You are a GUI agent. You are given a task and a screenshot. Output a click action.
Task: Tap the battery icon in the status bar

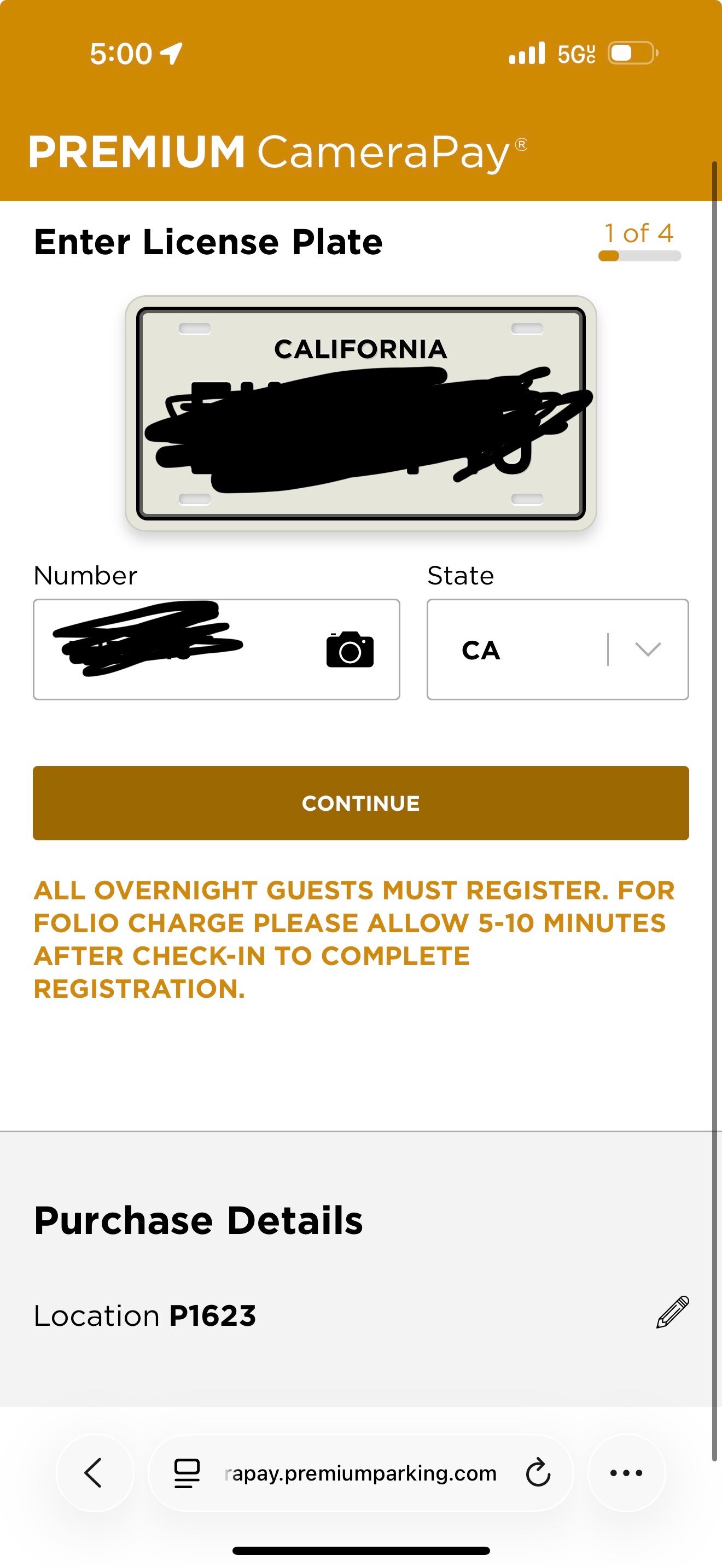pos(632,54)
